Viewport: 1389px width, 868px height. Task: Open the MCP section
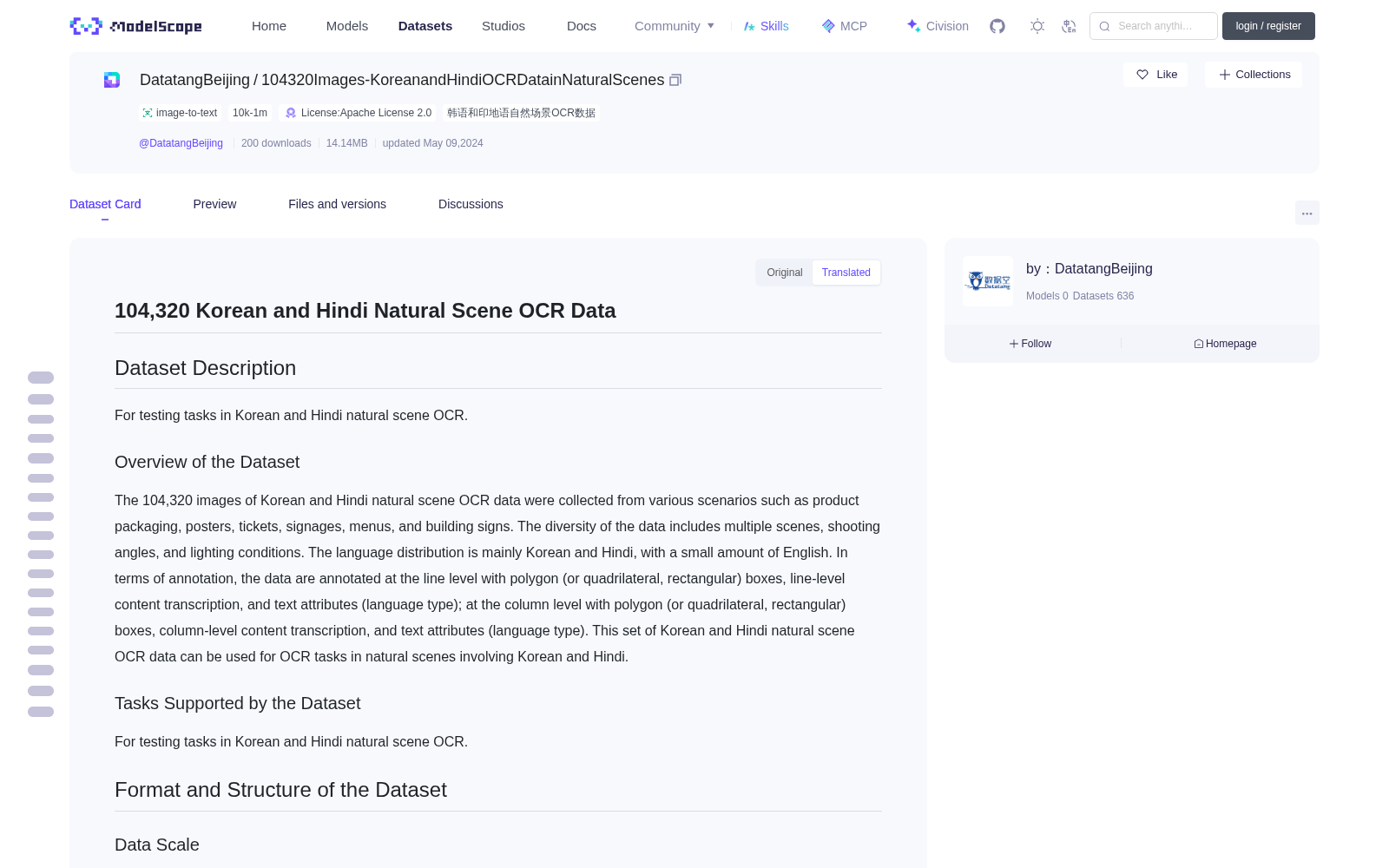tap(845, 26)
